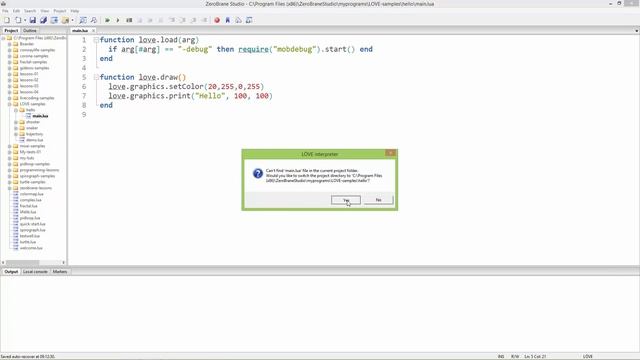Switch to the Output tab
Viewport: 640px width, 360px height.
coord(11,271)
